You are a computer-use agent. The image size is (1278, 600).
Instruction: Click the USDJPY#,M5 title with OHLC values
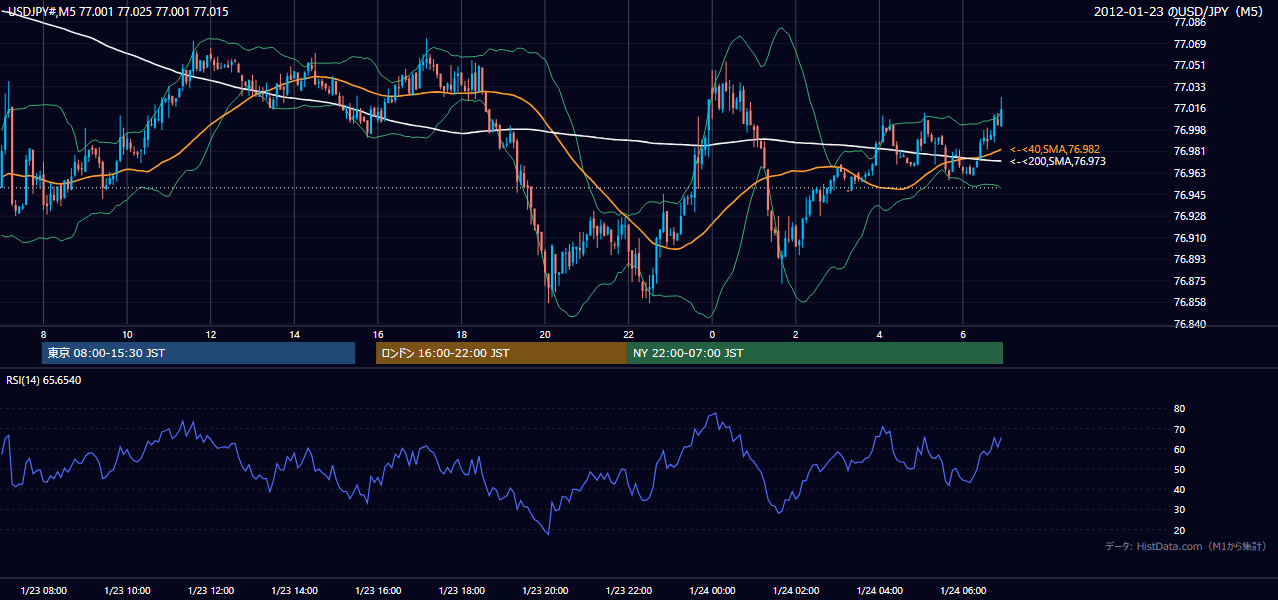pyautogui.click(x=117, y=12)
